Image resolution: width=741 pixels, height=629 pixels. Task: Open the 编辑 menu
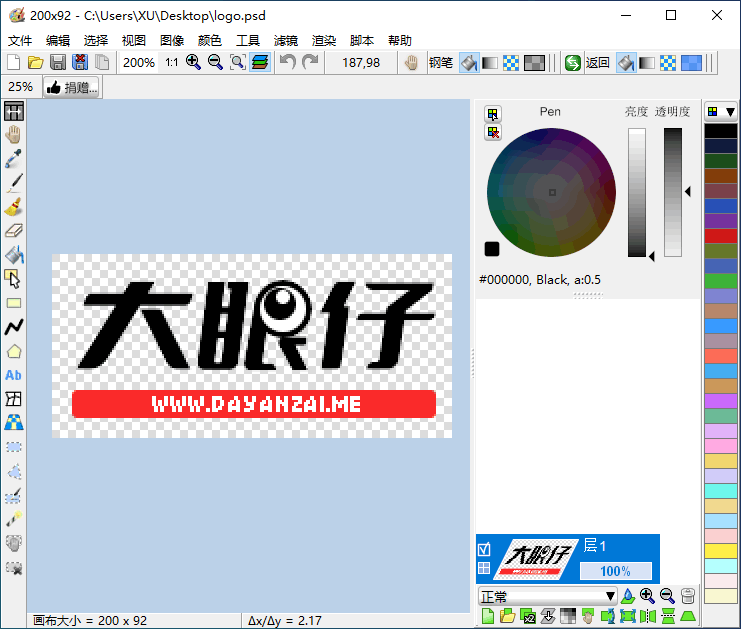pyautogui.click(x=58, y=41)
